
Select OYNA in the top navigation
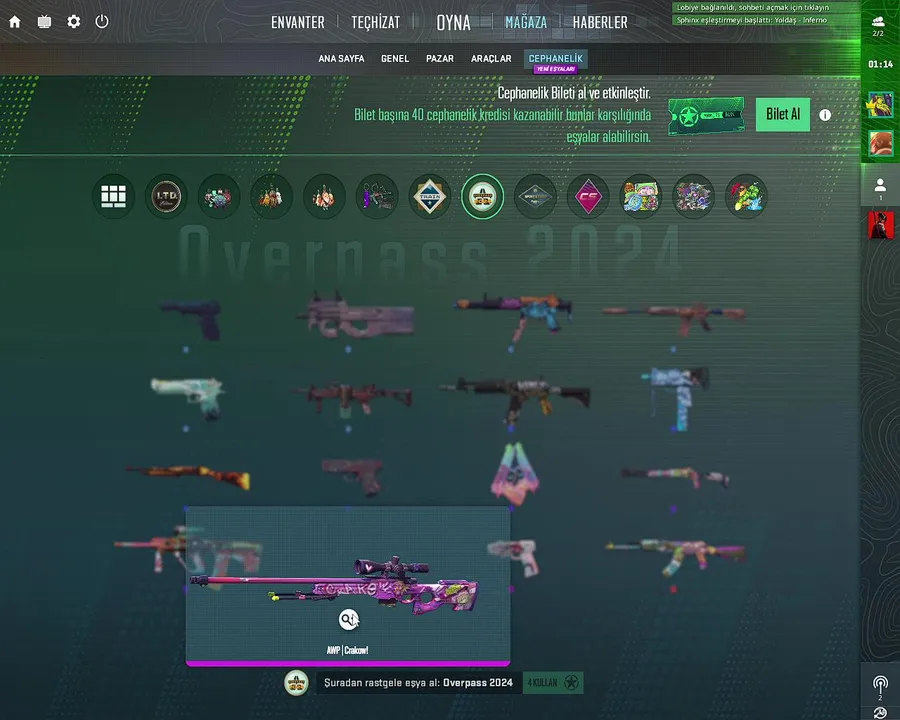pyautogui.click(x=453, y=22)
